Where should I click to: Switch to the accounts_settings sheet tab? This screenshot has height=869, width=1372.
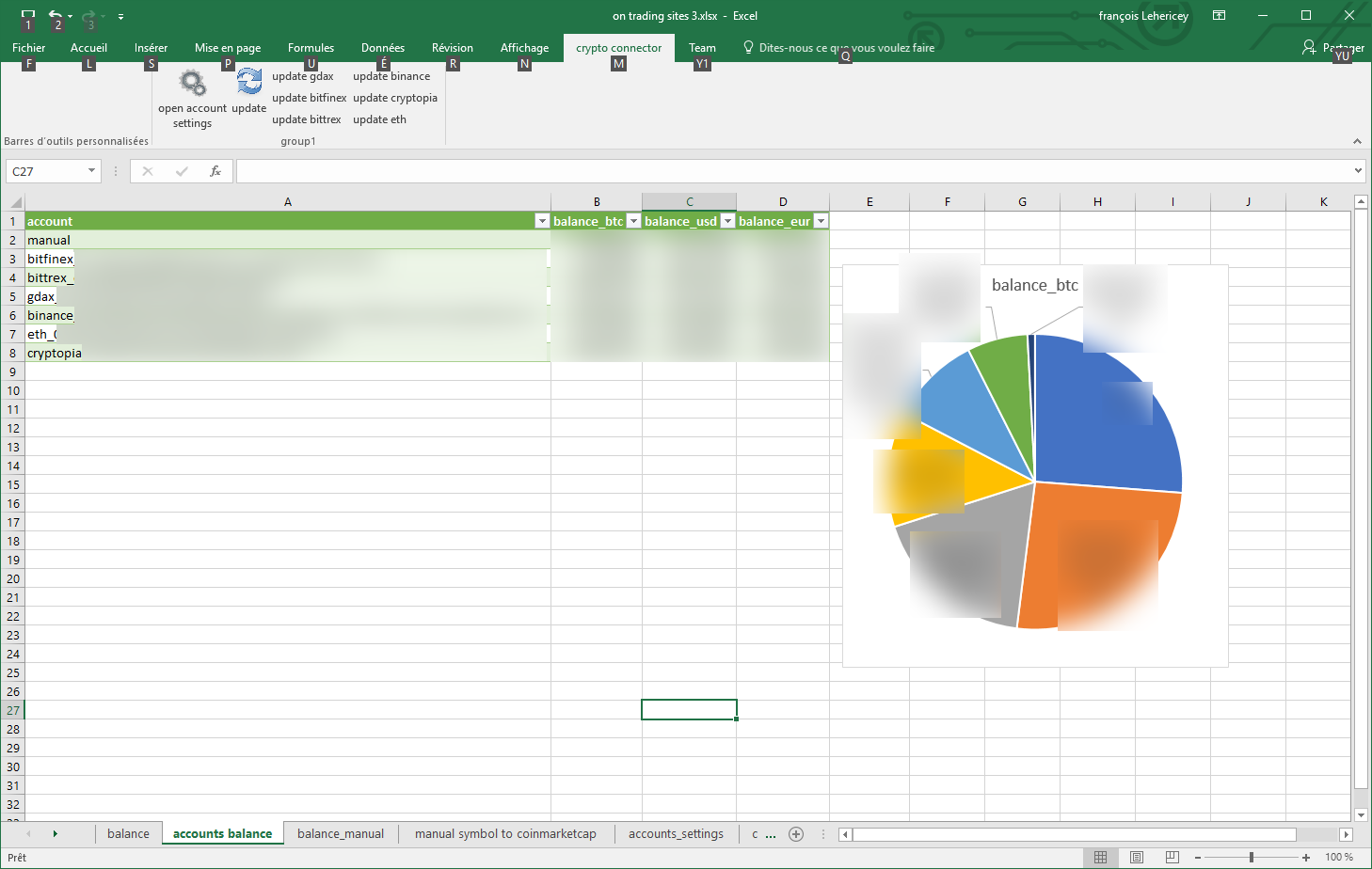coord(676,834)
